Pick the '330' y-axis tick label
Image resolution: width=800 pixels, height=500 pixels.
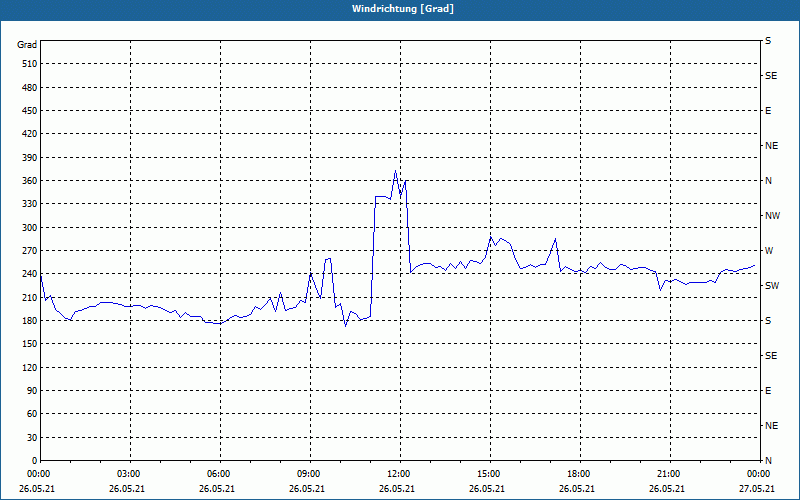click(x=30, y=204)
